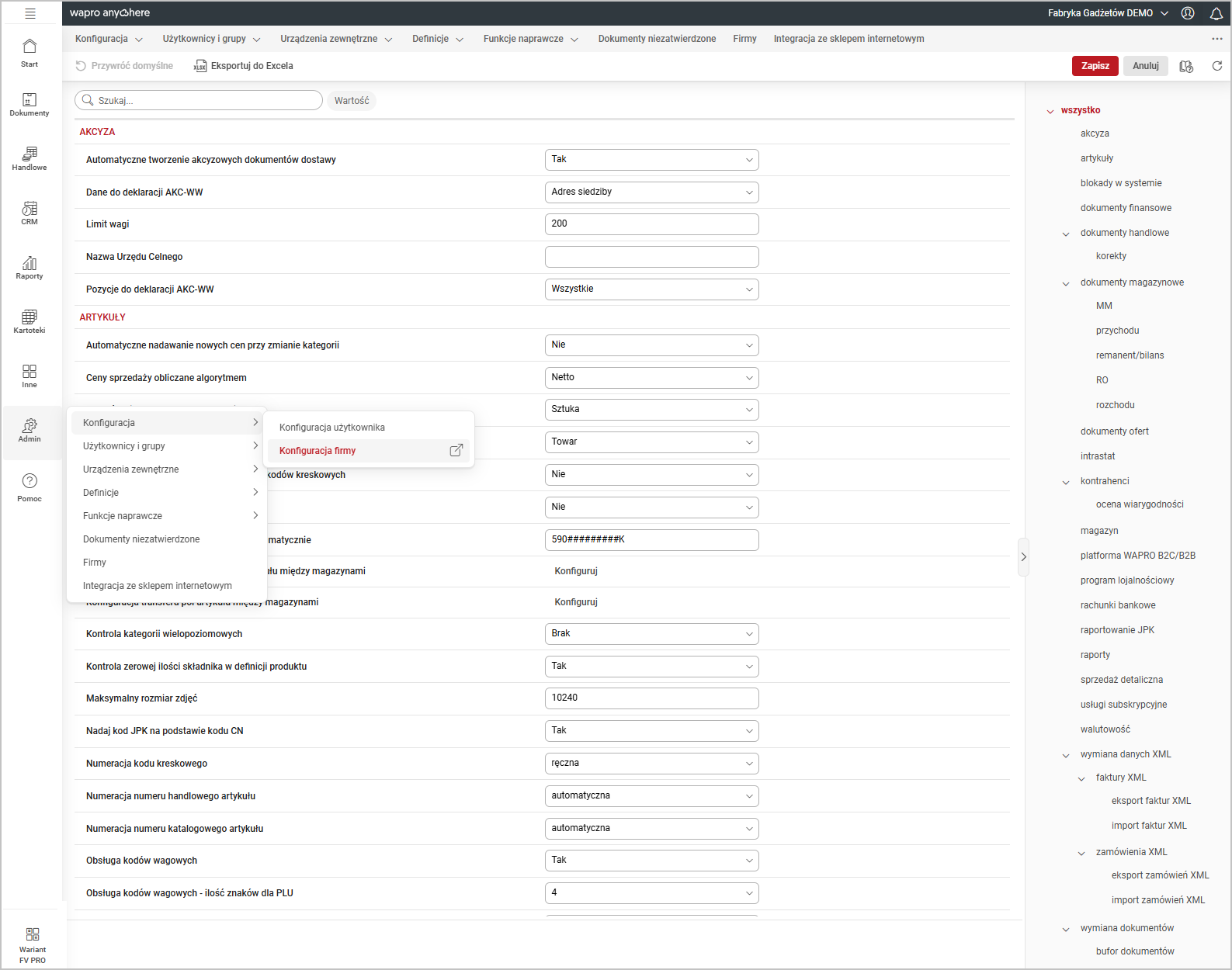Toggle the Wartość filter chip
The width and height of the screenshot is (1232, 970).
point(352,101)
